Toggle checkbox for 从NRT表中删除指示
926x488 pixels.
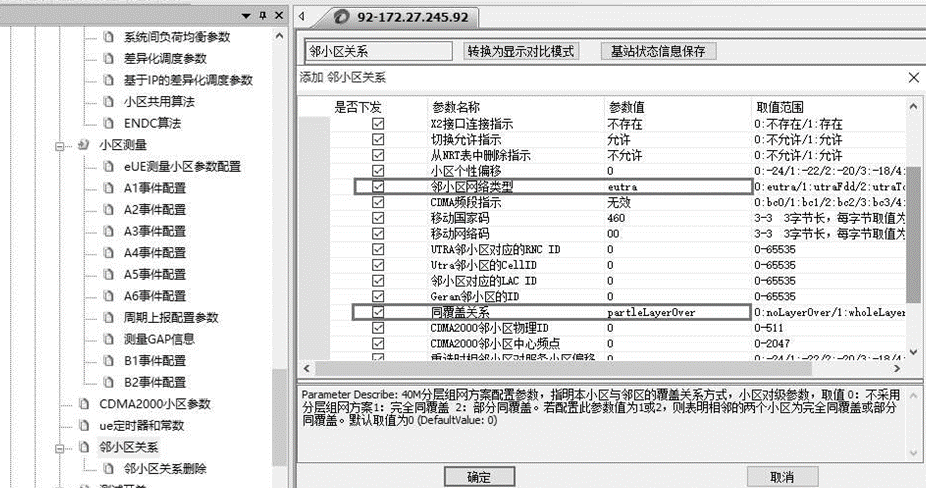click(378, 155)
